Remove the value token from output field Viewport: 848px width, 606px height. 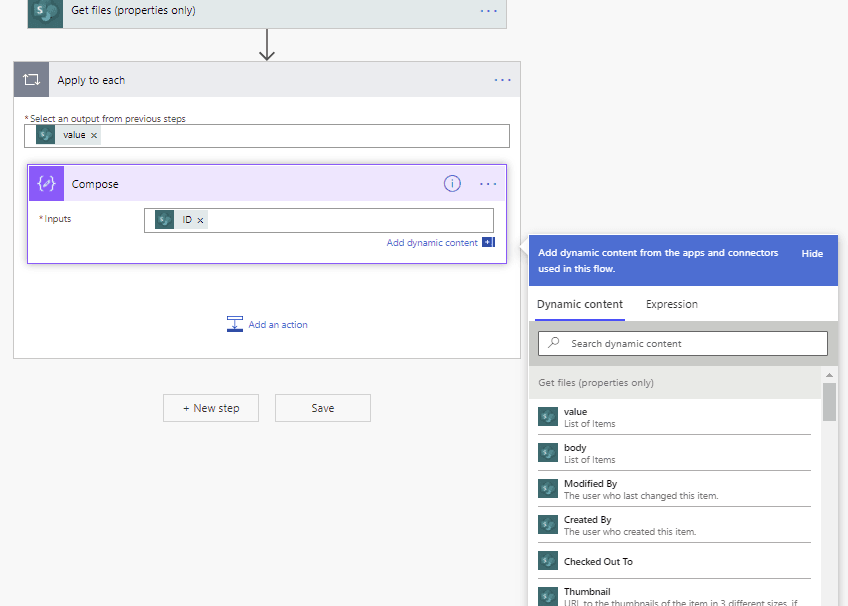[x=94, y=135]
